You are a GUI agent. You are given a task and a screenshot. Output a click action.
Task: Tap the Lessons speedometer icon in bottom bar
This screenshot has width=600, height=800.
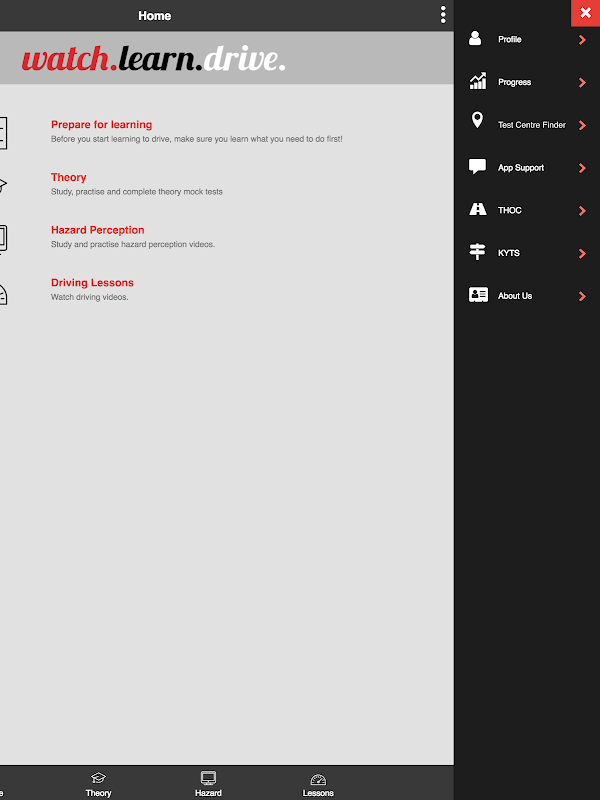pos(318,779)
